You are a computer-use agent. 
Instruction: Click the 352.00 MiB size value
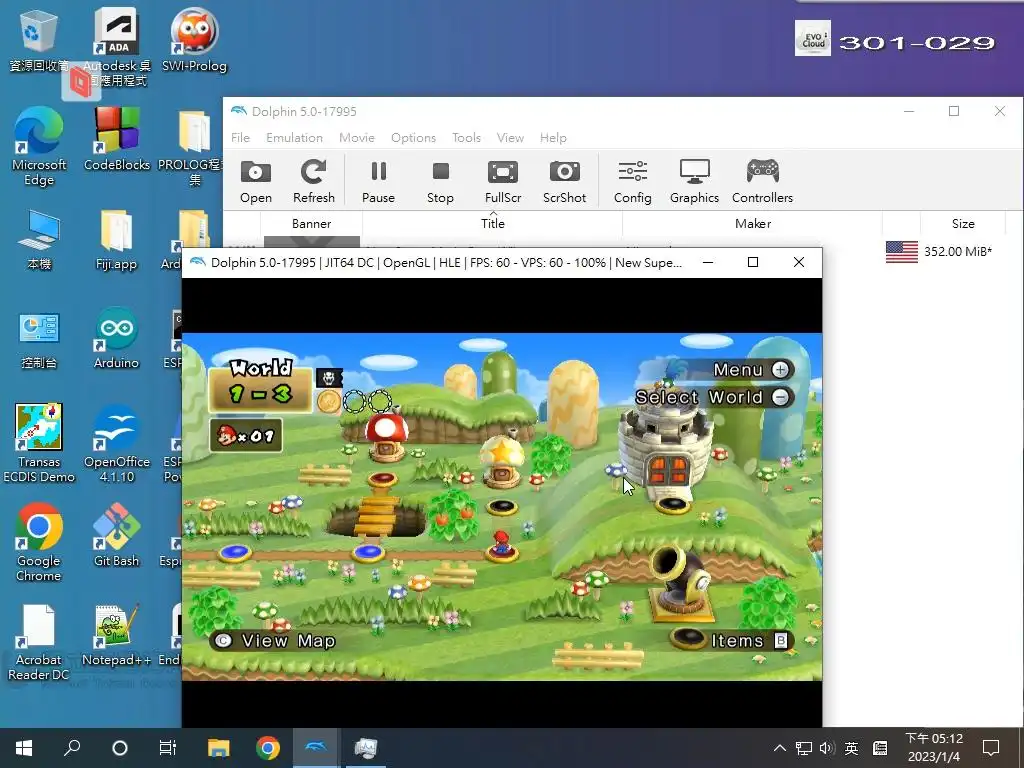957,251
